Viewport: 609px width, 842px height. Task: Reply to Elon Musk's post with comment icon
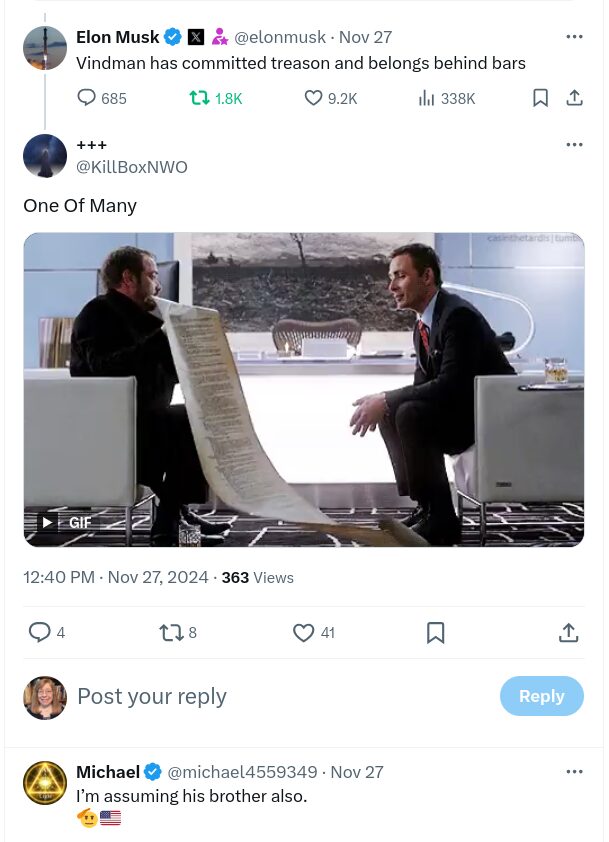tap(88, 98)
